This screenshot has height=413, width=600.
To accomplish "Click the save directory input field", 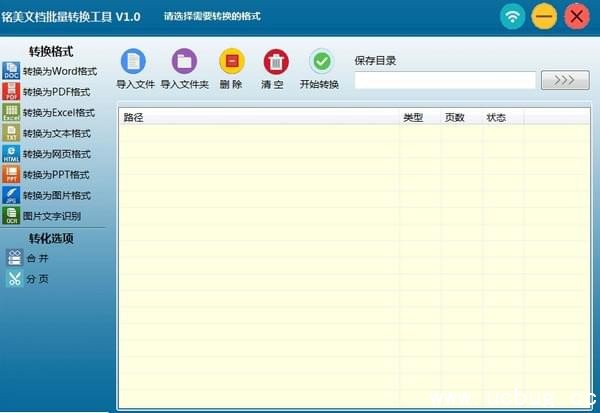I will (445, 80).
